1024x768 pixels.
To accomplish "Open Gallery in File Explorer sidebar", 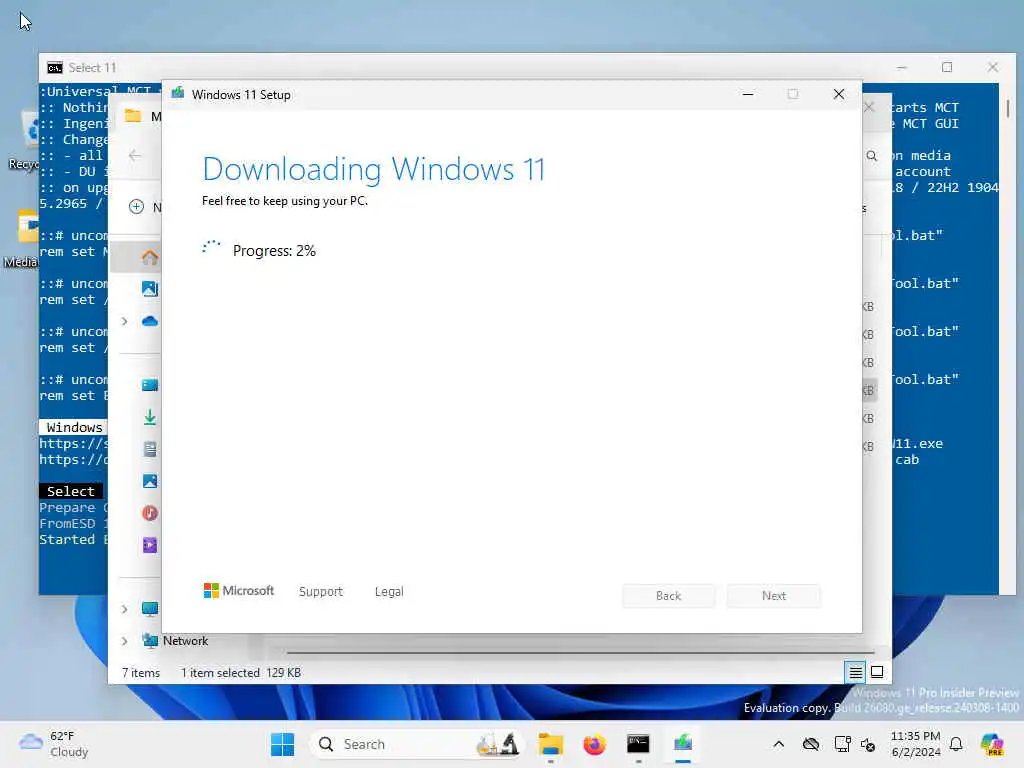I will click(x=150, y=289).
